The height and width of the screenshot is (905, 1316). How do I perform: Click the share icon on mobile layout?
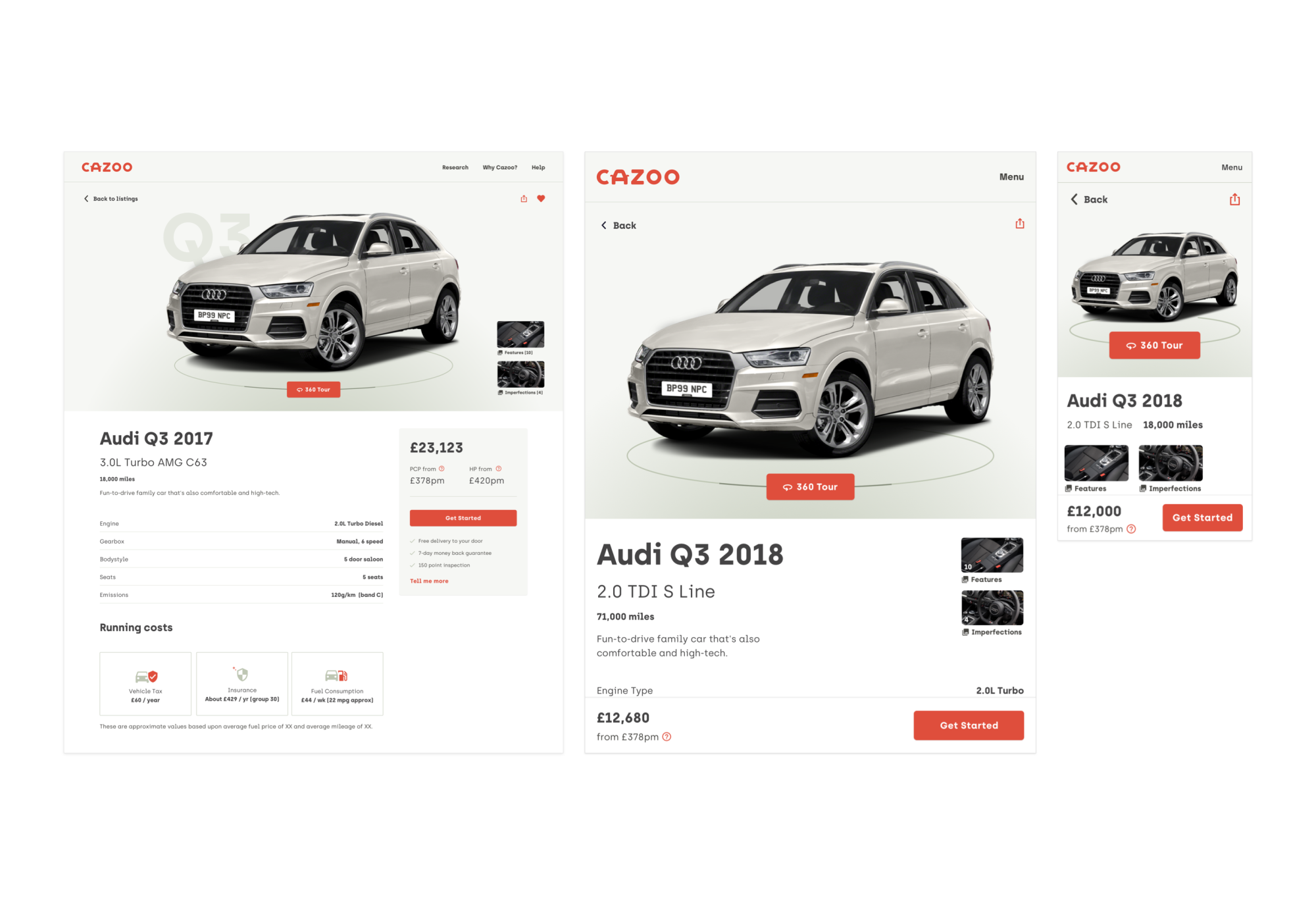click(1235, 199)
